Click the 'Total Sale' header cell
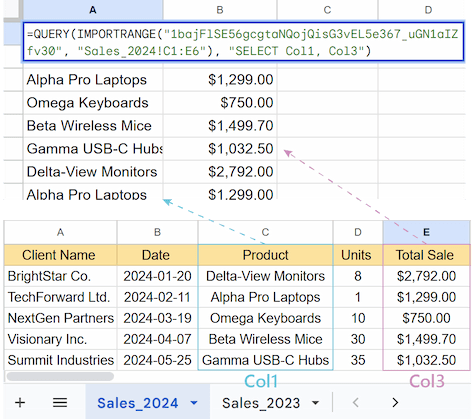 (x=426, y=255)
